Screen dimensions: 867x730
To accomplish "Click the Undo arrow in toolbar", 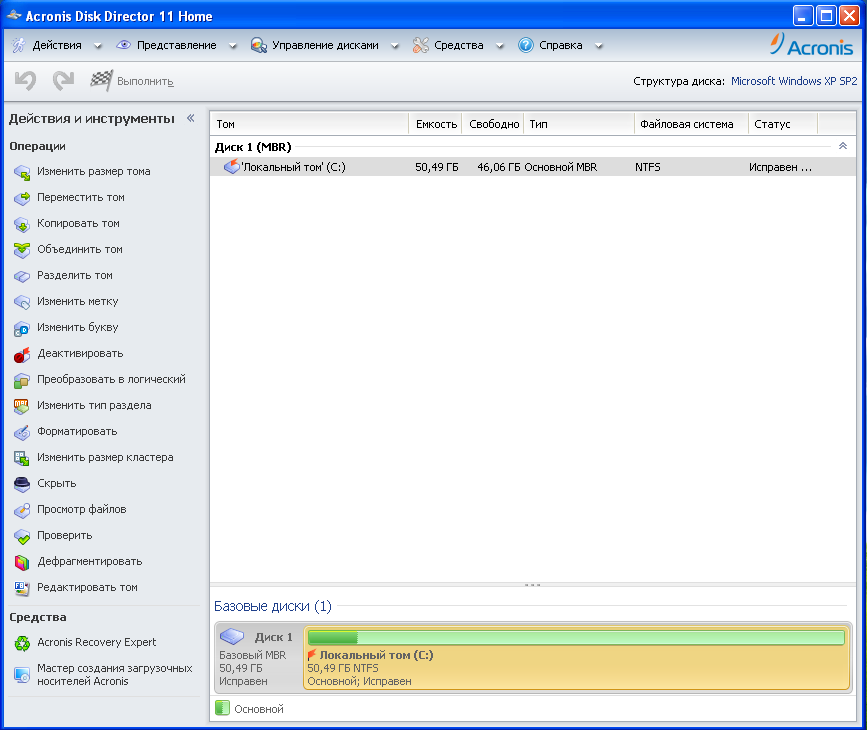I will pyautogui.click(x=25, y=81).
